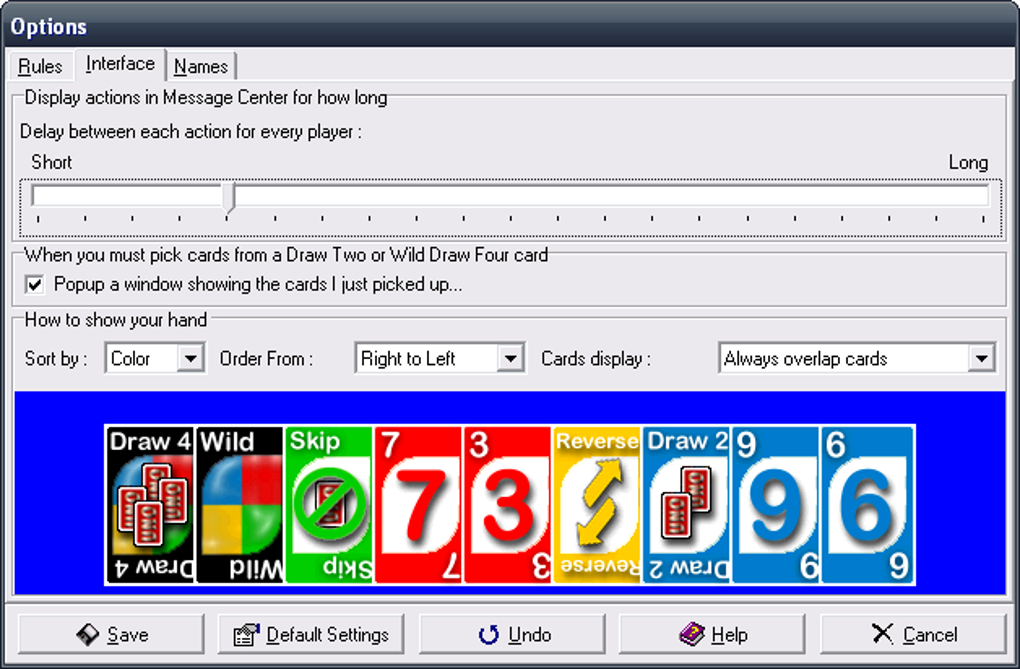Click the Help button label
1020x669 pixels.
click(729, 635)
